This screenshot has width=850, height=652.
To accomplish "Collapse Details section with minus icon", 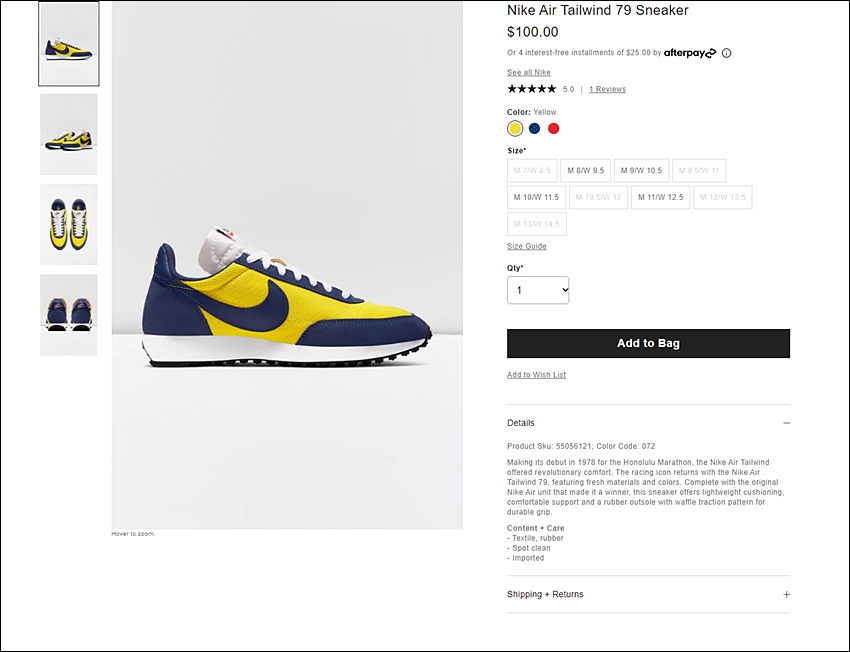I will 786,423.
